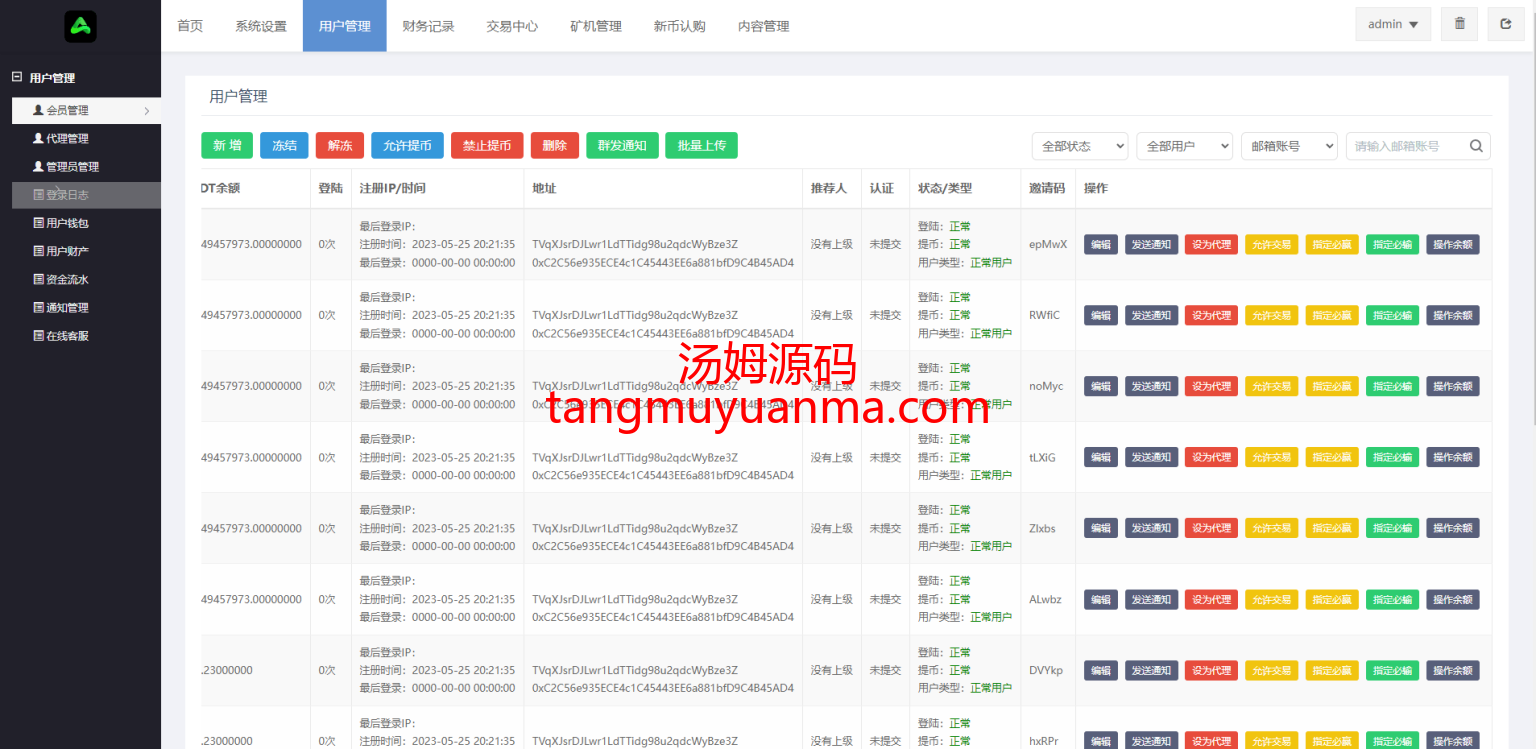Click the green app logo icon
The image size is (1536, 749).
click(80, 26)
